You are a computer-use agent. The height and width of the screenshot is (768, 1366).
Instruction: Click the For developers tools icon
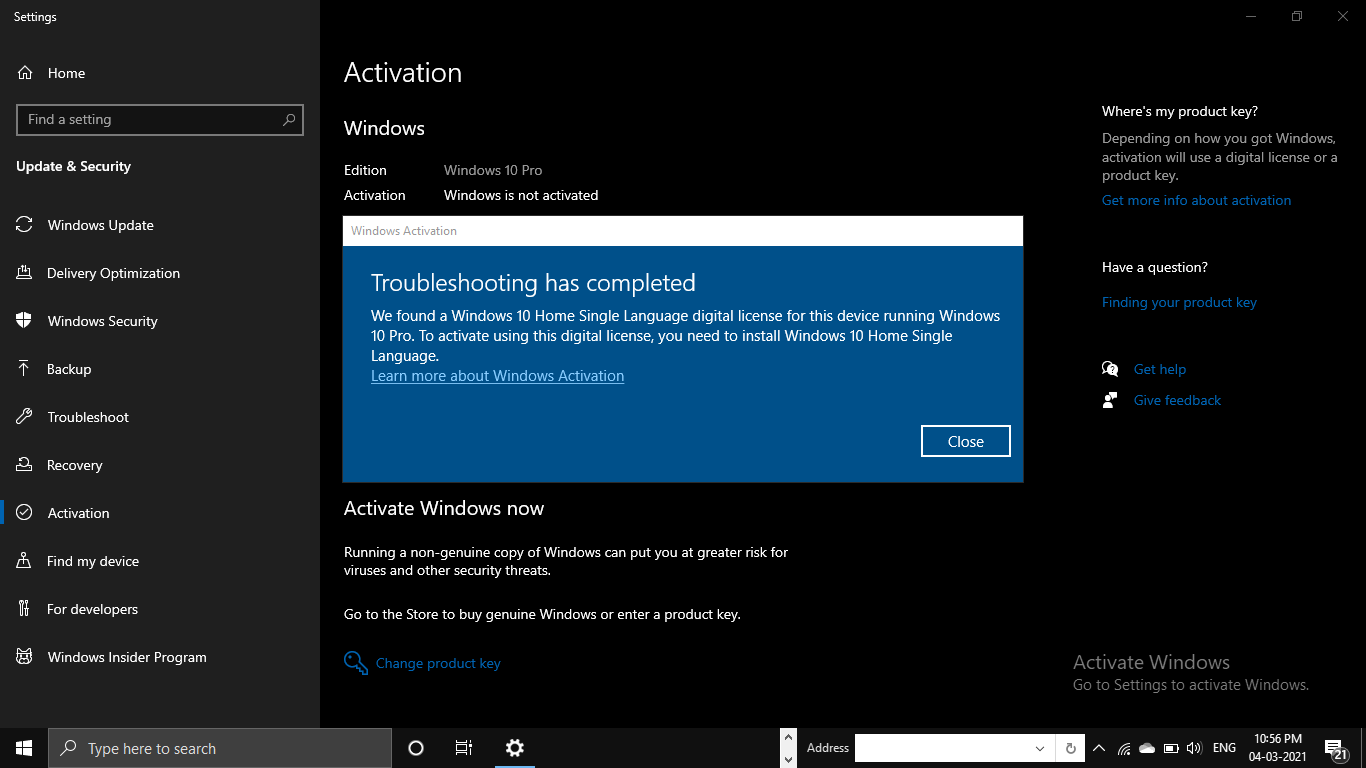[24, 609]
